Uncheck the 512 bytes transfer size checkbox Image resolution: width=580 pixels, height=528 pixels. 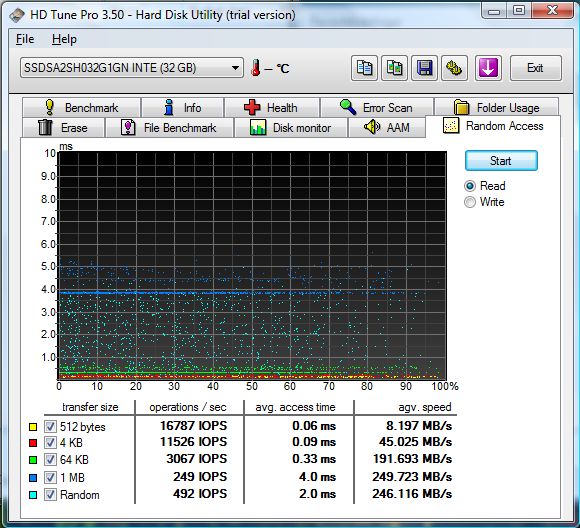coord(50,427)
